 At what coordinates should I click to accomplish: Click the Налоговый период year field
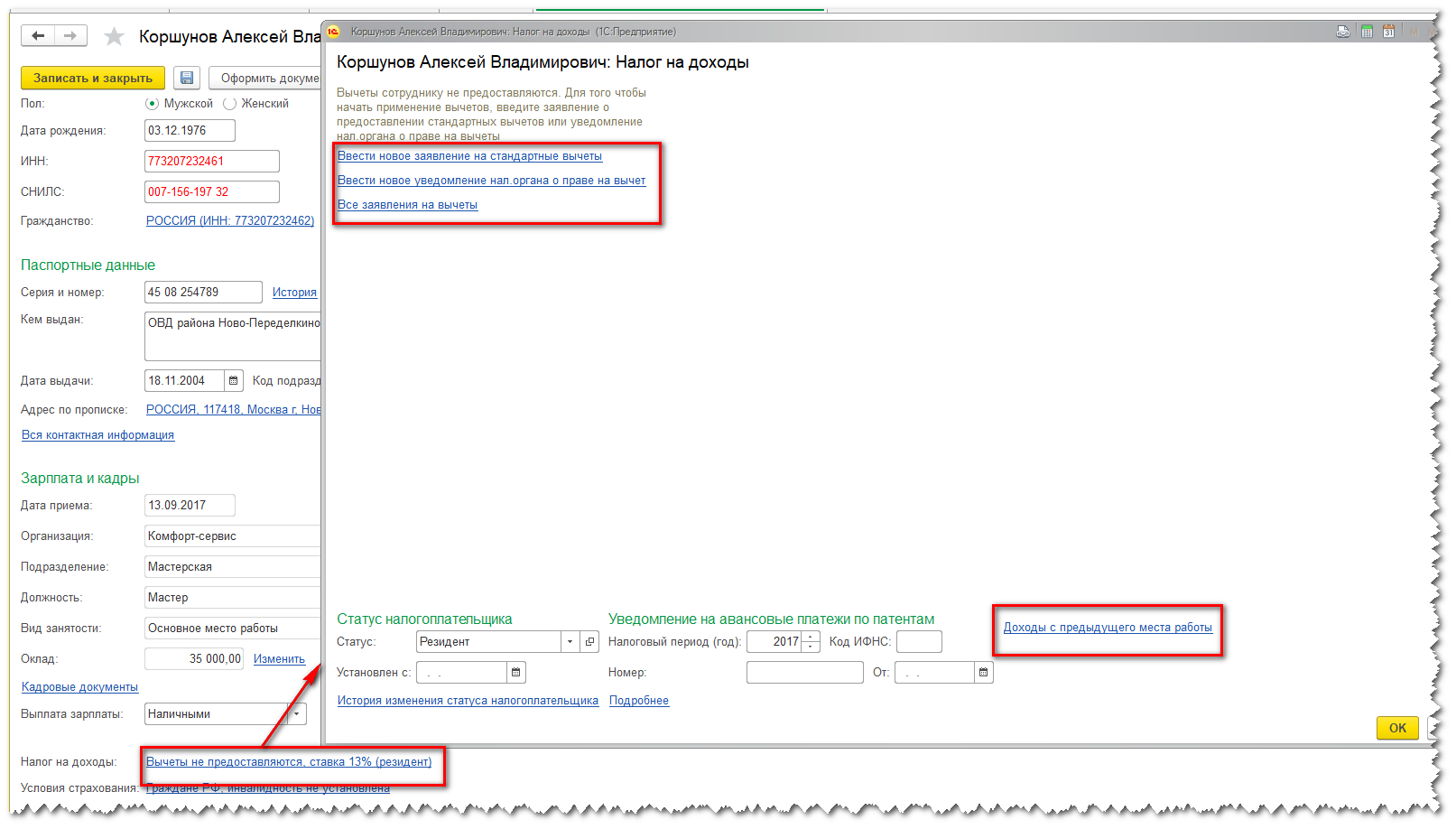774,641
